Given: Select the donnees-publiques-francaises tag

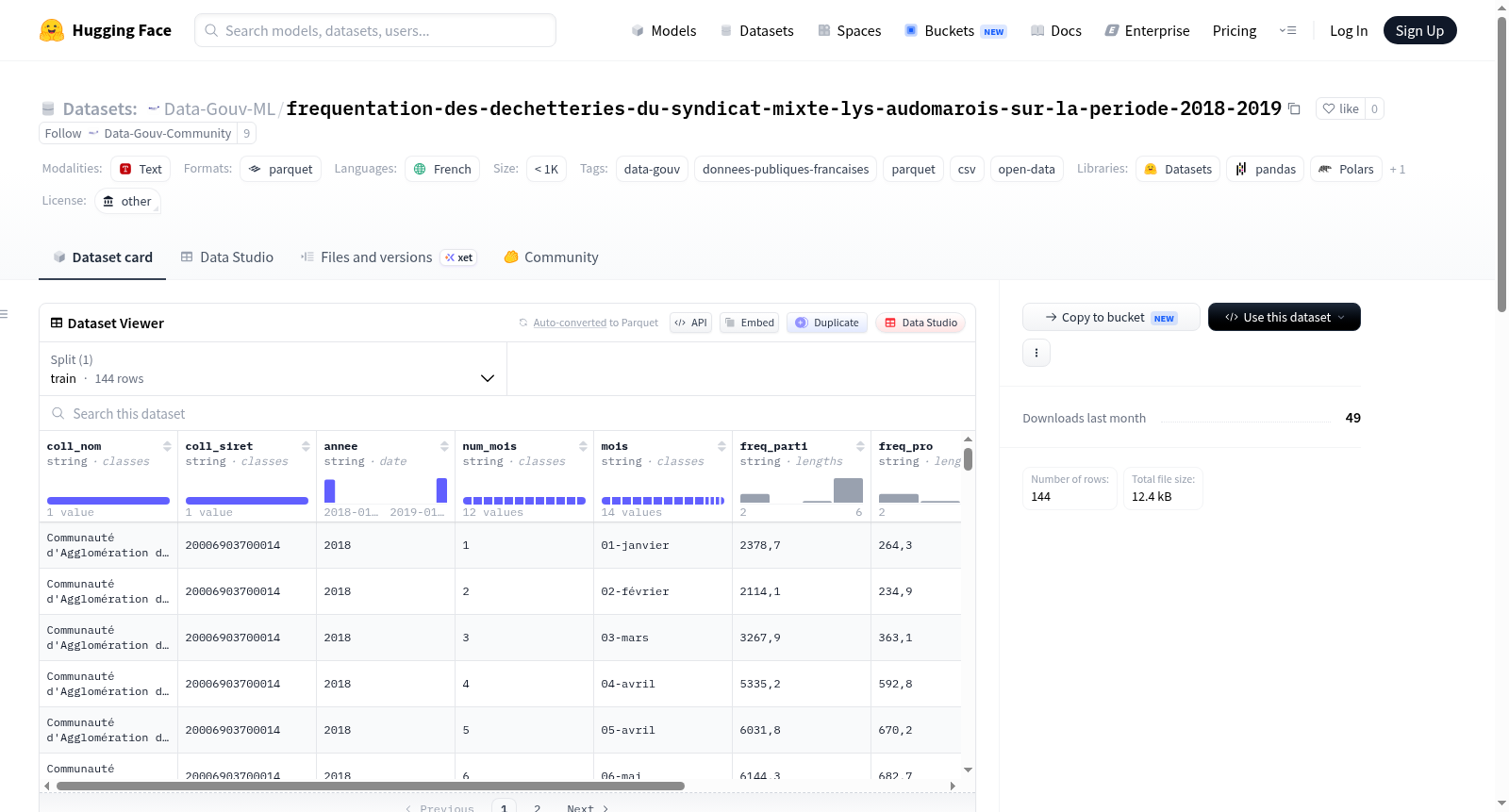Looking at the screenshot, I should point(786,169).
